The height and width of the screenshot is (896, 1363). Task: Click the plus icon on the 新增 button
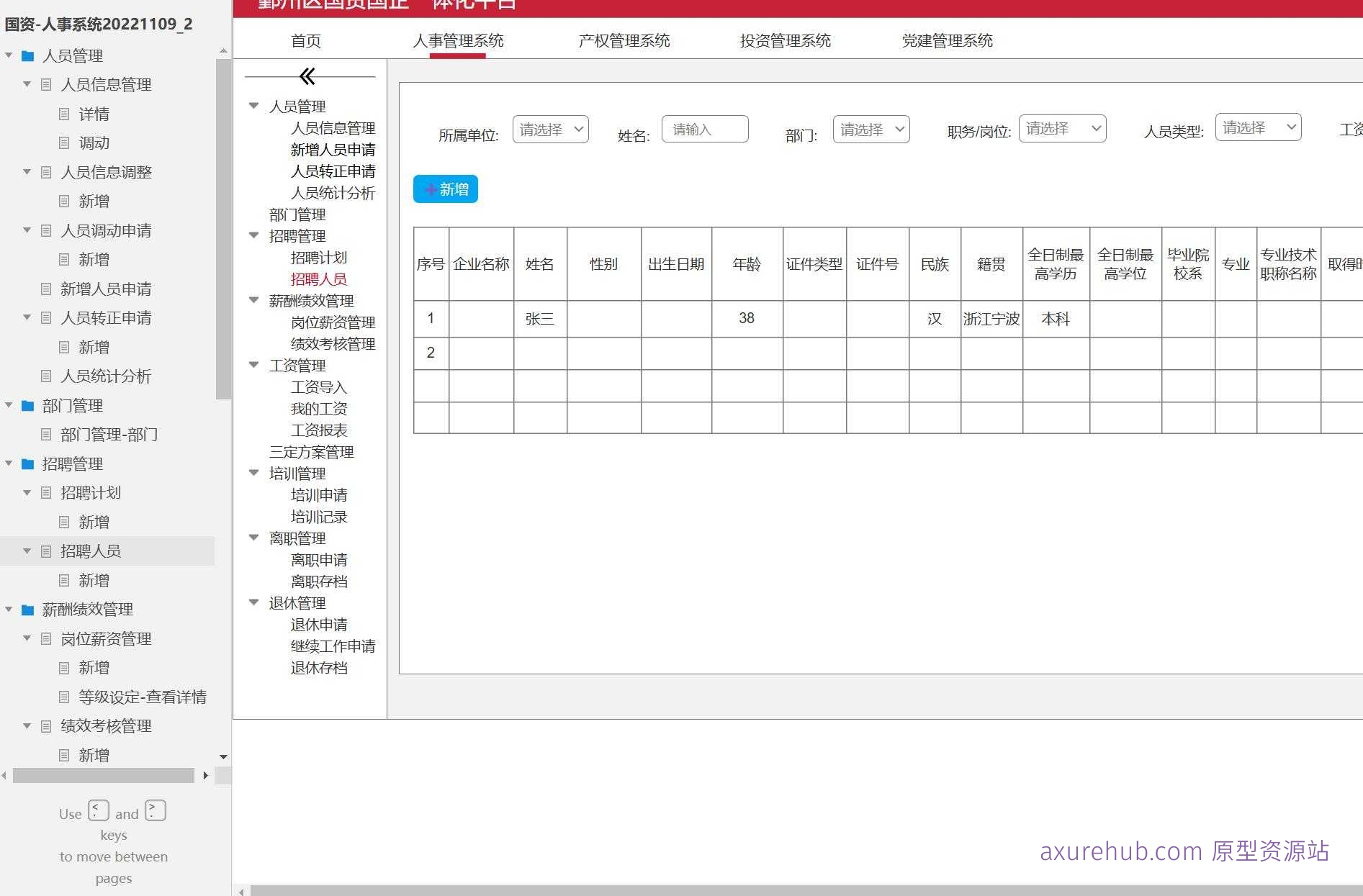430,189
